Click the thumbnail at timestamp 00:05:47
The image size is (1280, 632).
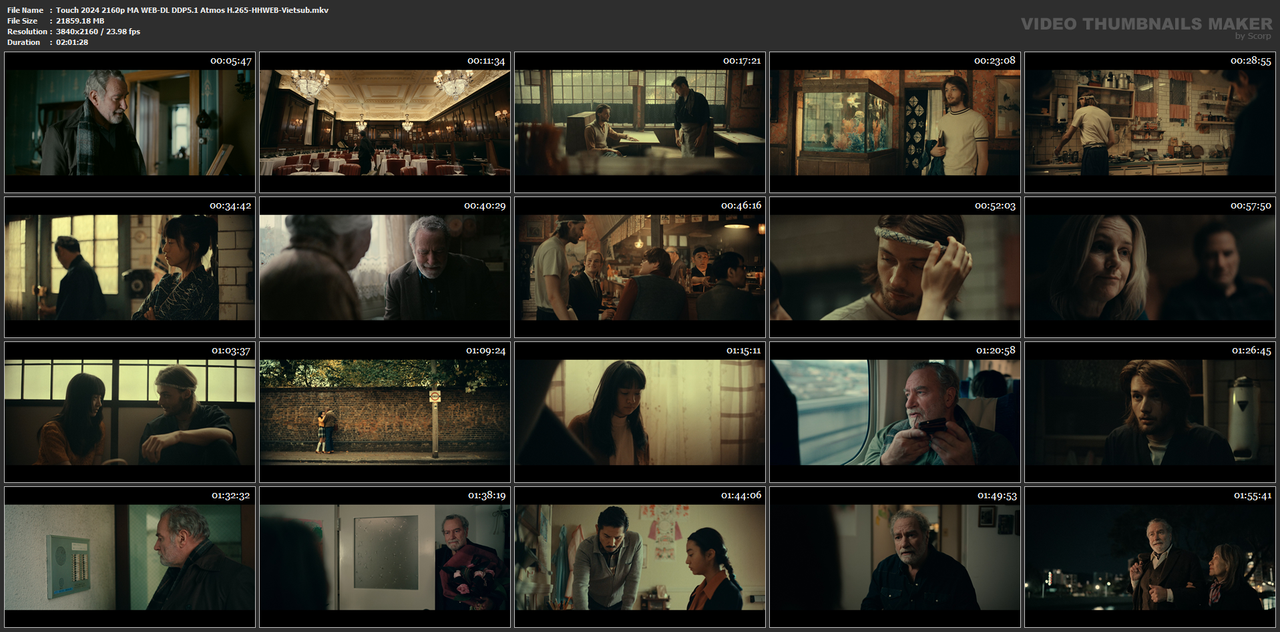click(x=129, y=122)
